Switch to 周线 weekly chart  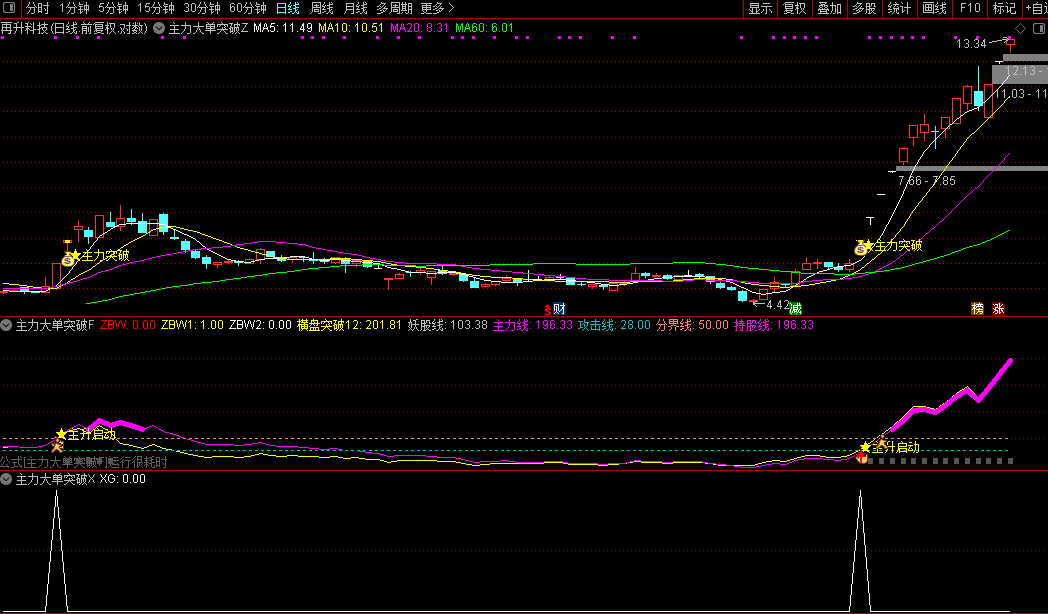coord(321,8)
